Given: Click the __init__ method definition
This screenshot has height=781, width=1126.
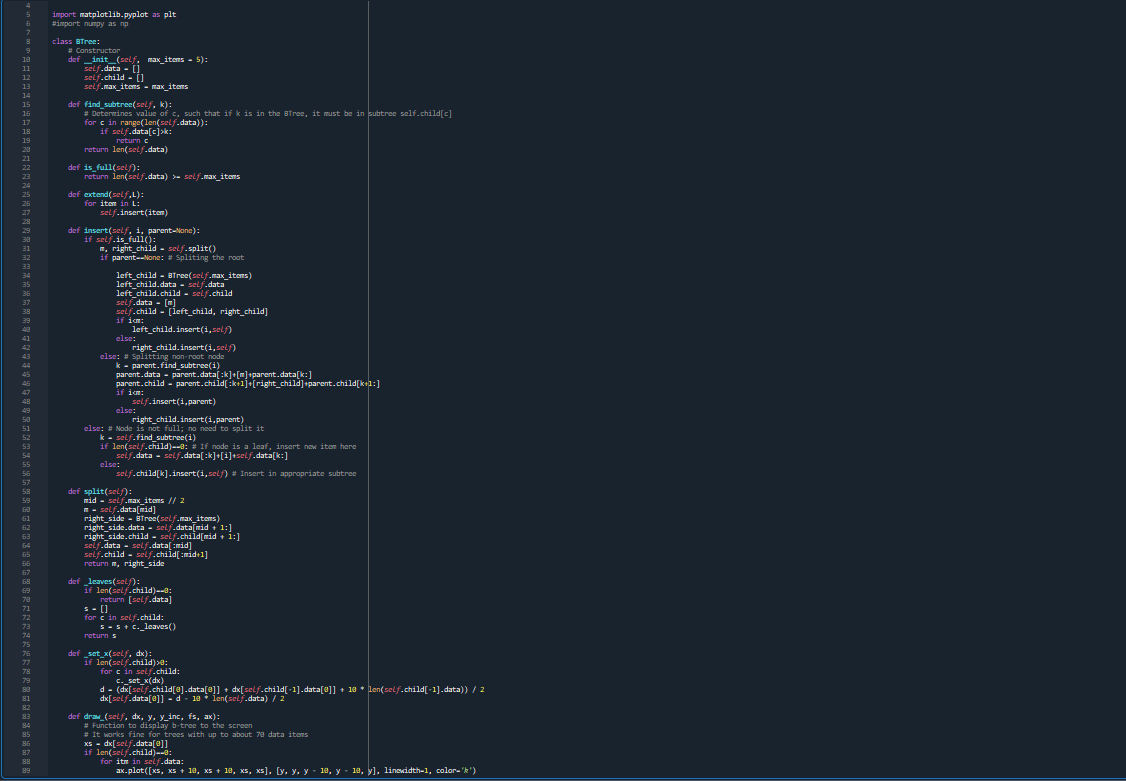Looking at the screenshot, I should click(100, 59).
